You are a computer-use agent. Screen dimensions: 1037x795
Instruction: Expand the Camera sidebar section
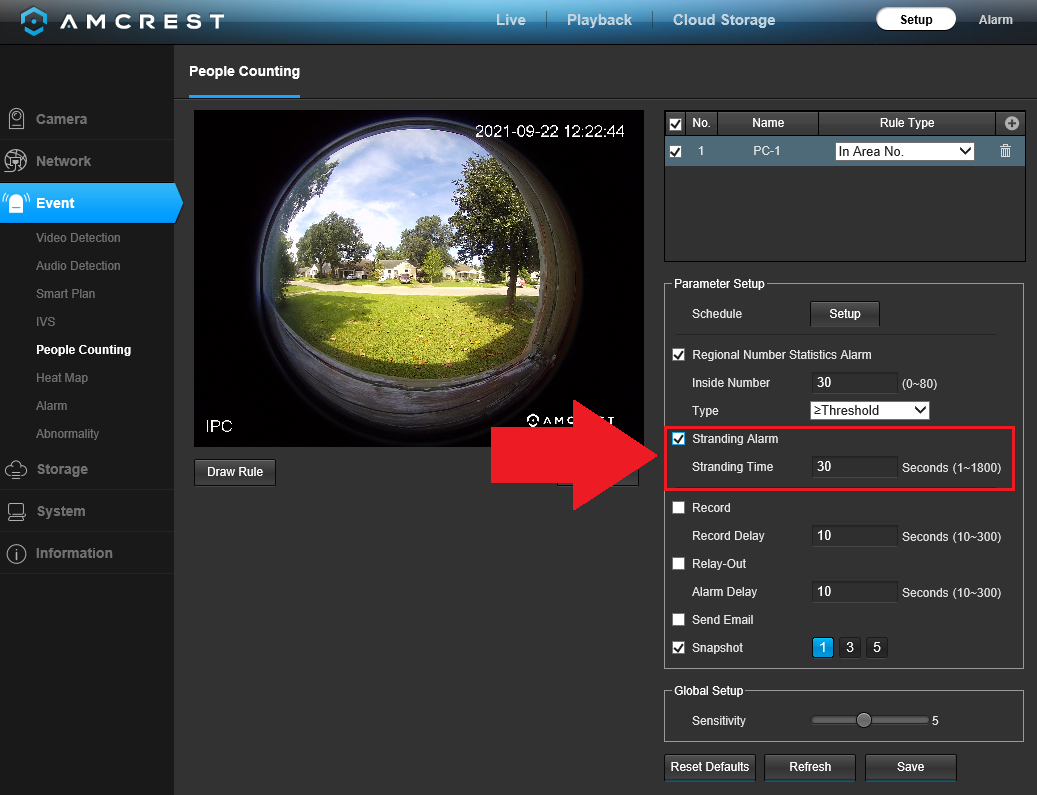(87, 119)
